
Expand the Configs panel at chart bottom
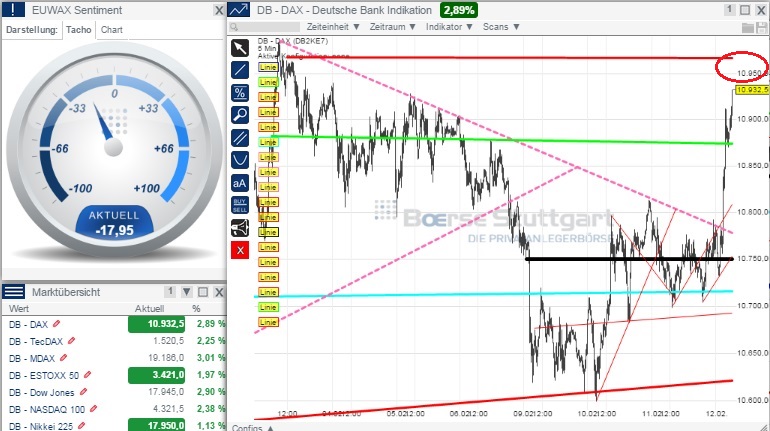coord(252,427)
